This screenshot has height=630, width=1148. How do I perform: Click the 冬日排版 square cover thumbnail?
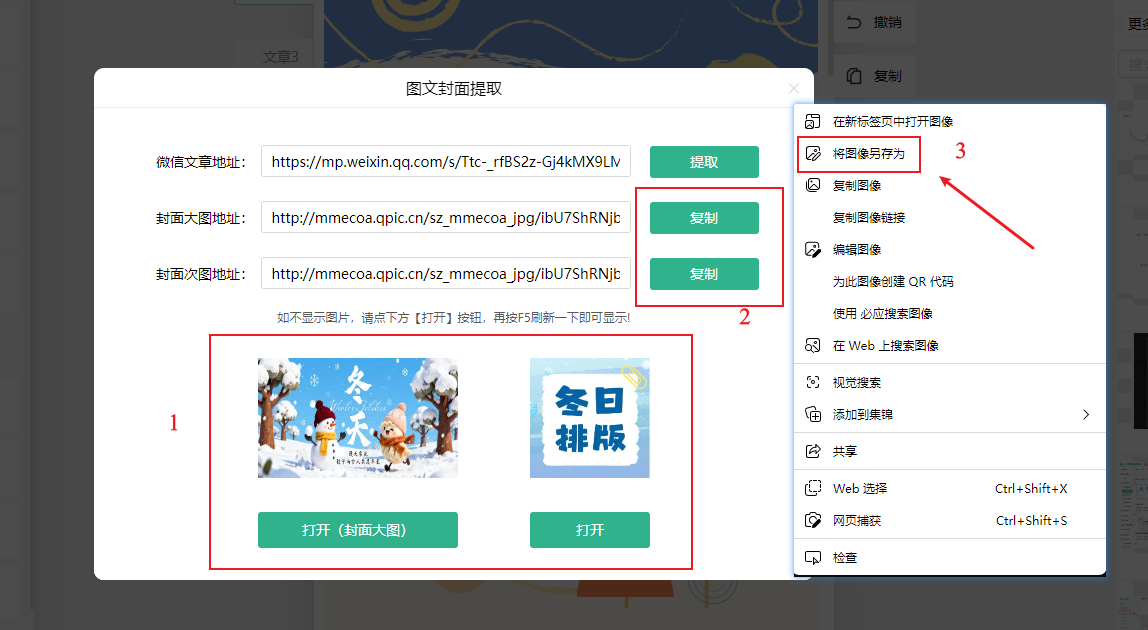coord(589,417)
